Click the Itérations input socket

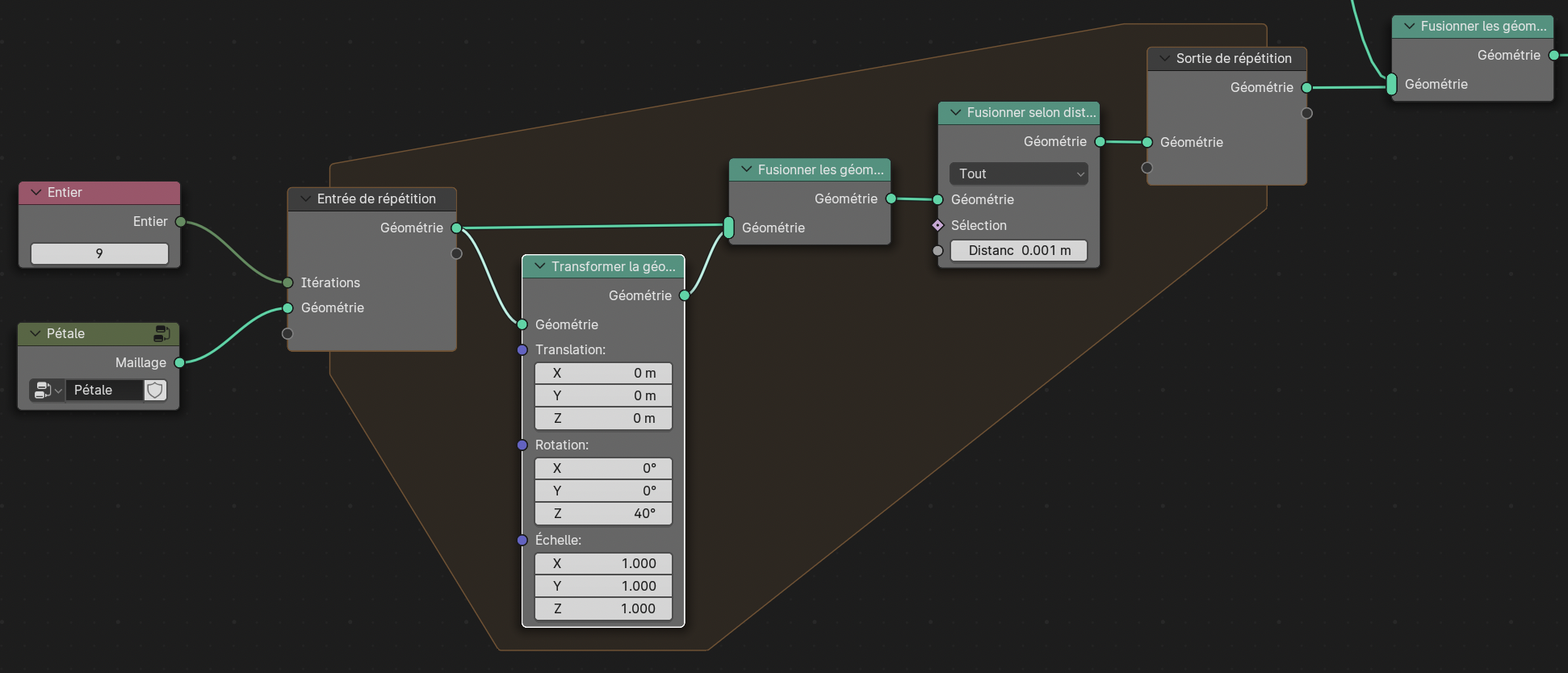click(287, 282)
